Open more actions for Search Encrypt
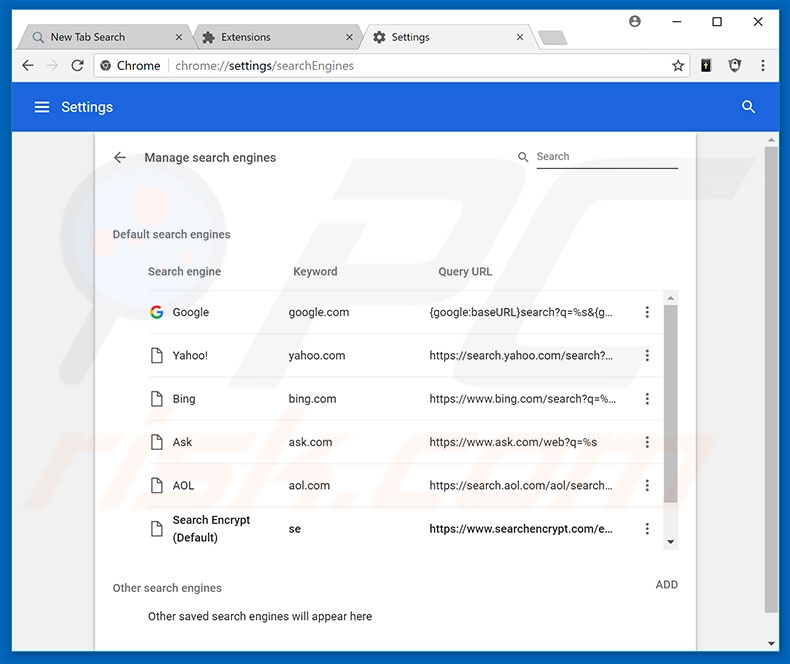This screenshot has height=664, width=790. click(x=647, y=529)
